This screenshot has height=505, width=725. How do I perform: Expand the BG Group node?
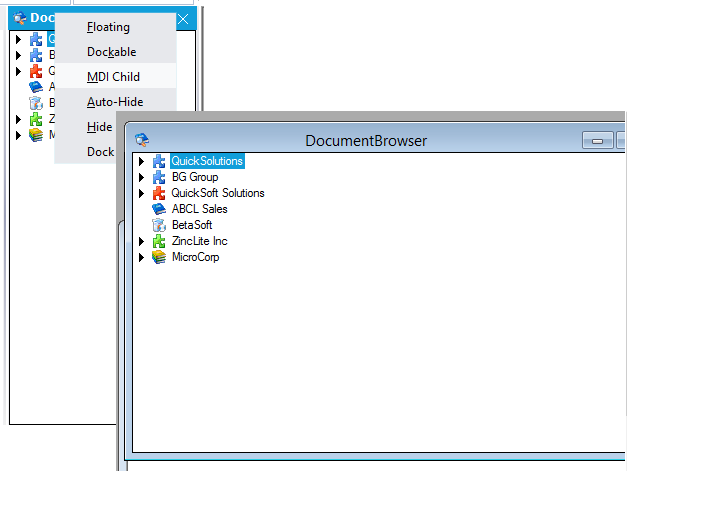(x=141, y=177)
